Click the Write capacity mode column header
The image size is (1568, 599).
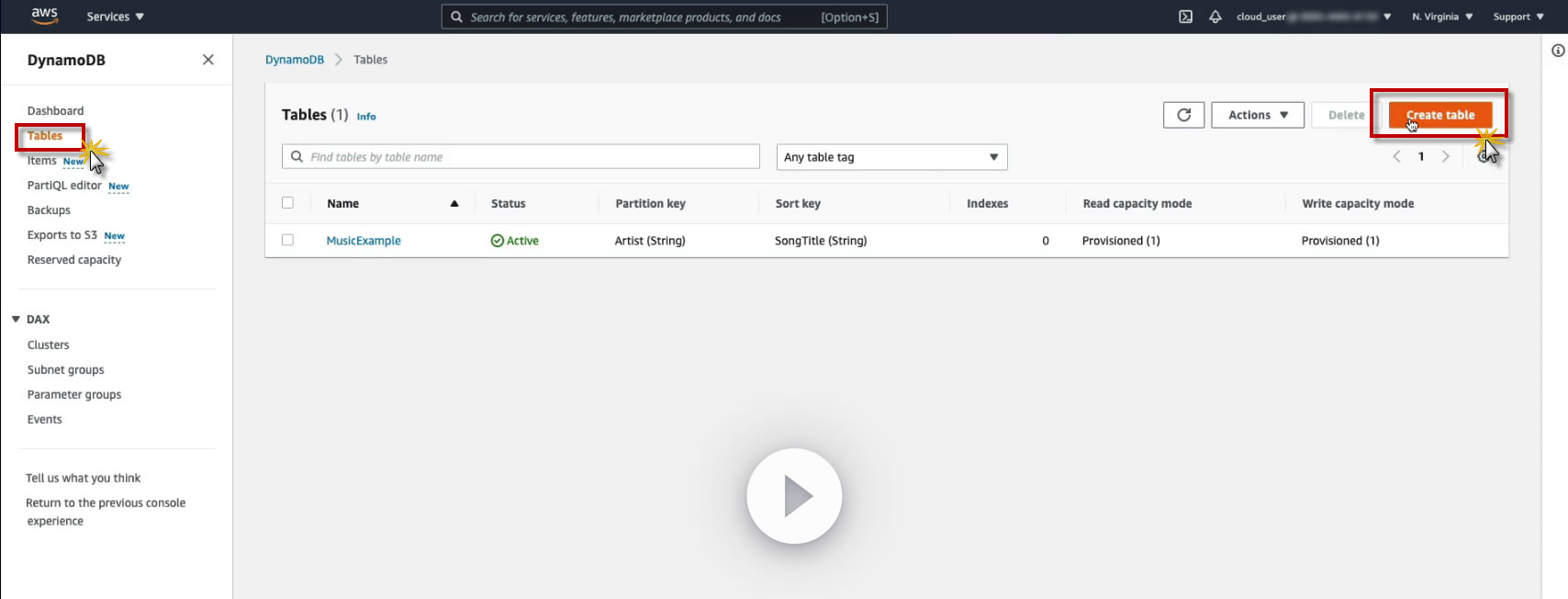coord(1357,204)
